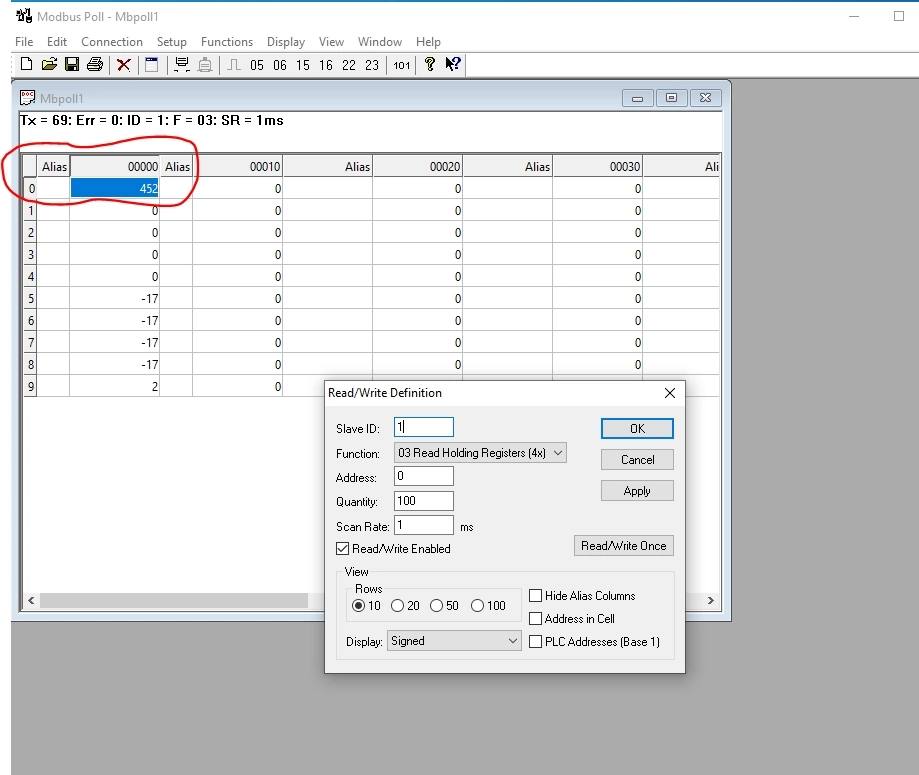This screenshot has width=919, height=775.
Task: Enable PLC Addresses (Base 1) checkbox
Action: [535, 641]
